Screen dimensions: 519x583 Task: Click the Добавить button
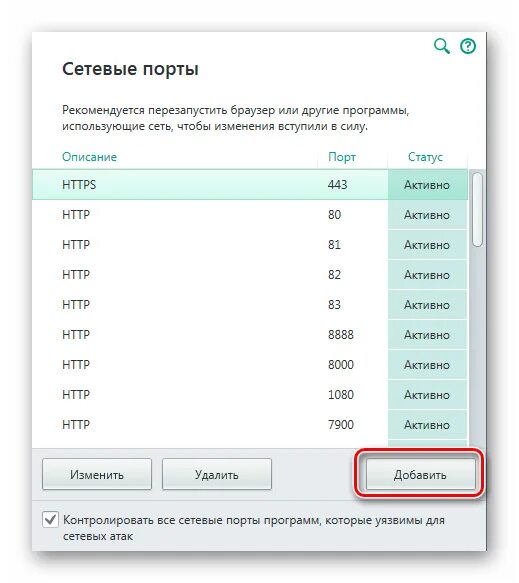[420, 474]
